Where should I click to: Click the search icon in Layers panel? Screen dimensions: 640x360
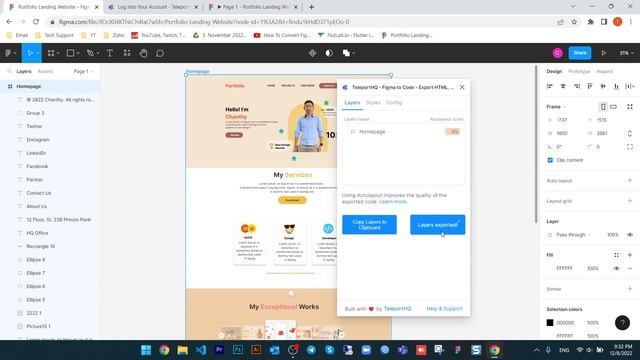9,71
